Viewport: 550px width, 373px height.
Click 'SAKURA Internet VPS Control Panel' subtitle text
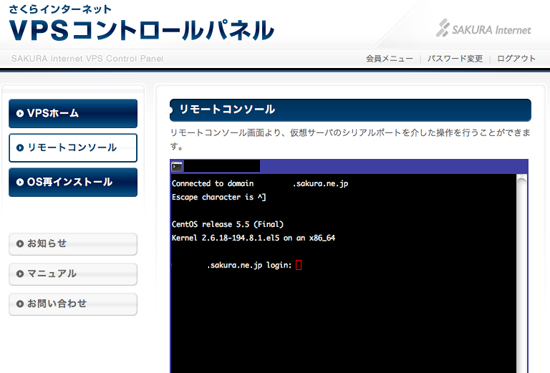click(x=87, y=59)
